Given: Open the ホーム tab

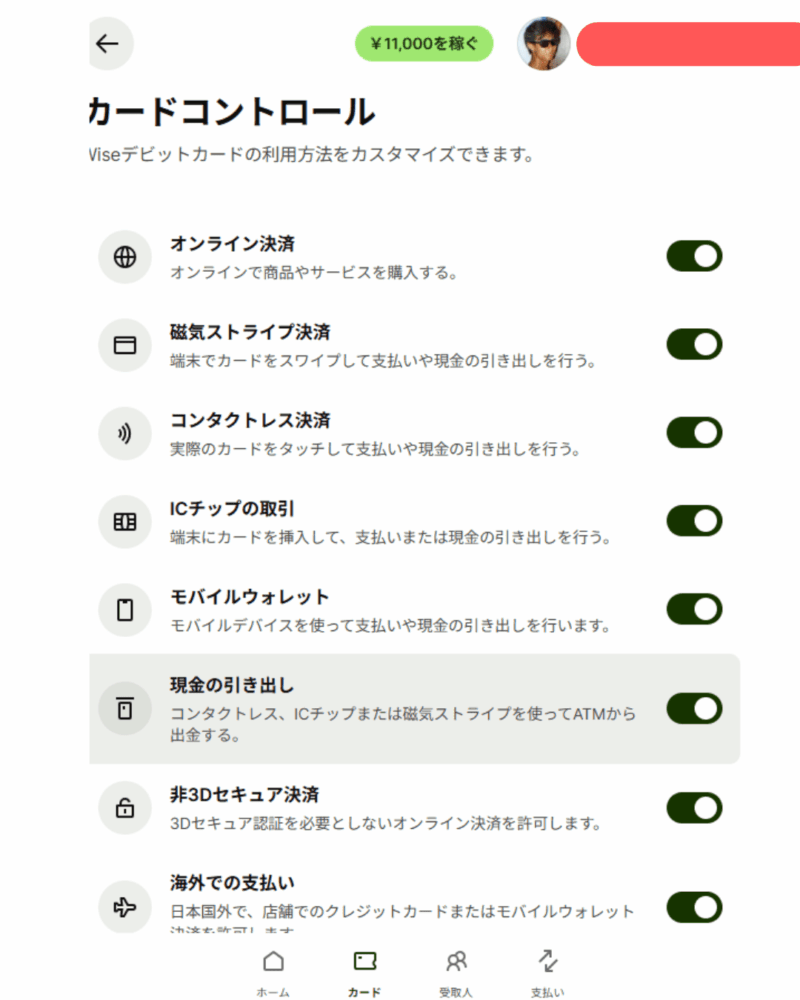Looking at the screenshot, I should click(x=272, y=971).
